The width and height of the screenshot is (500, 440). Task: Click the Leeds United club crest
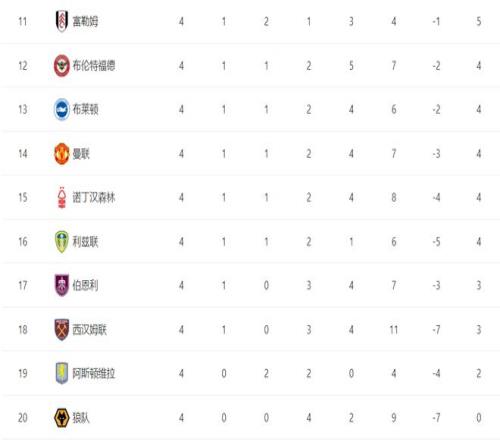62,242
